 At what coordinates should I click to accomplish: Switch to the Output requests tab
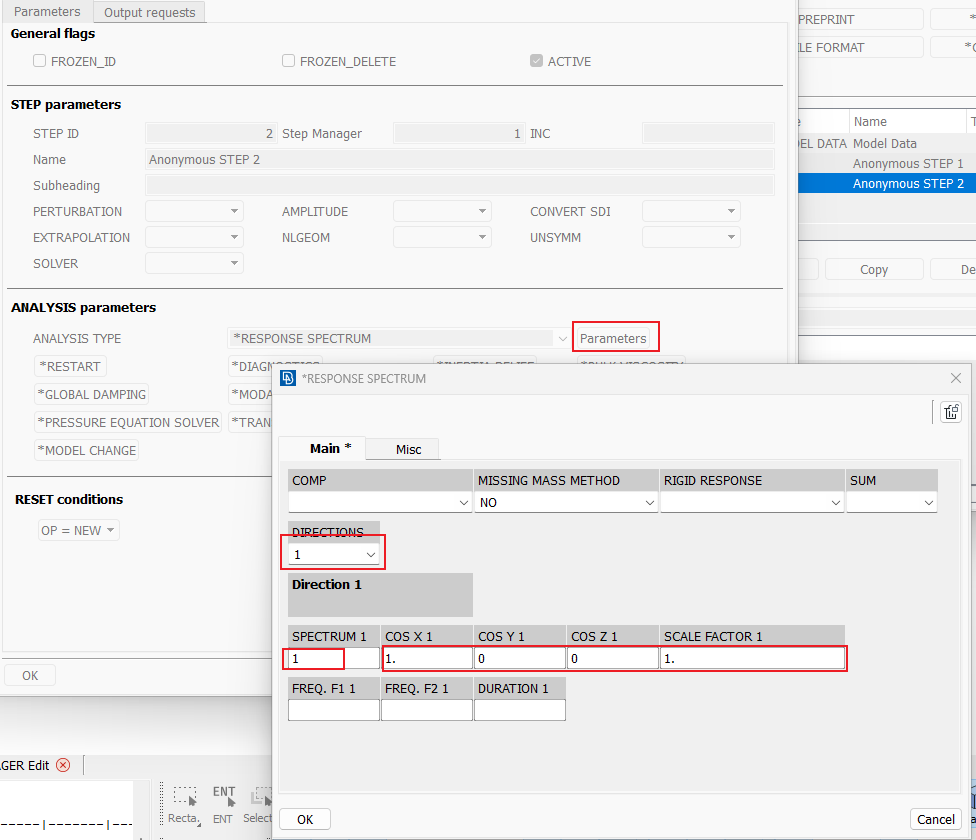(149, 12)
